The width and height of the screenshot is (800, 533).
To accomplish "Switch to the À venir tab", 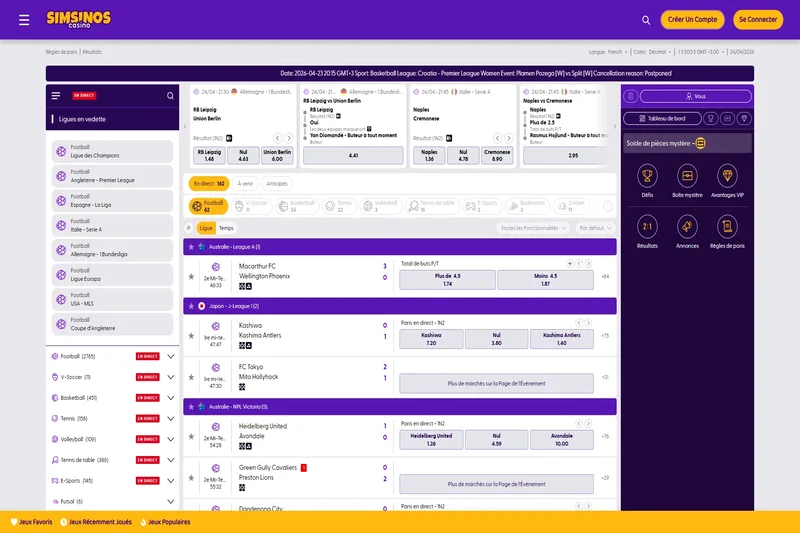I will click(245, 184).
